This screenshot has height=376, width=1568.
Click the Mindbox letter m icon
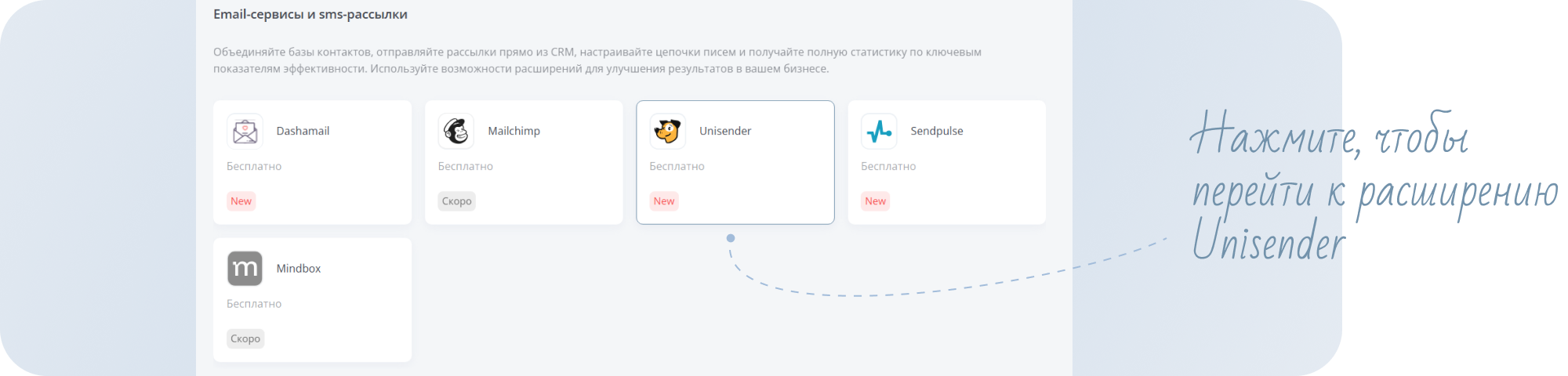tap(245, 269)
